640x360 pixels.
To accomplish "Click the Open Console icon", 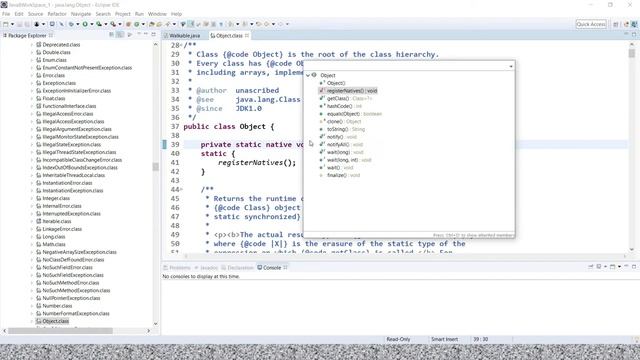I will click(613, 267).
